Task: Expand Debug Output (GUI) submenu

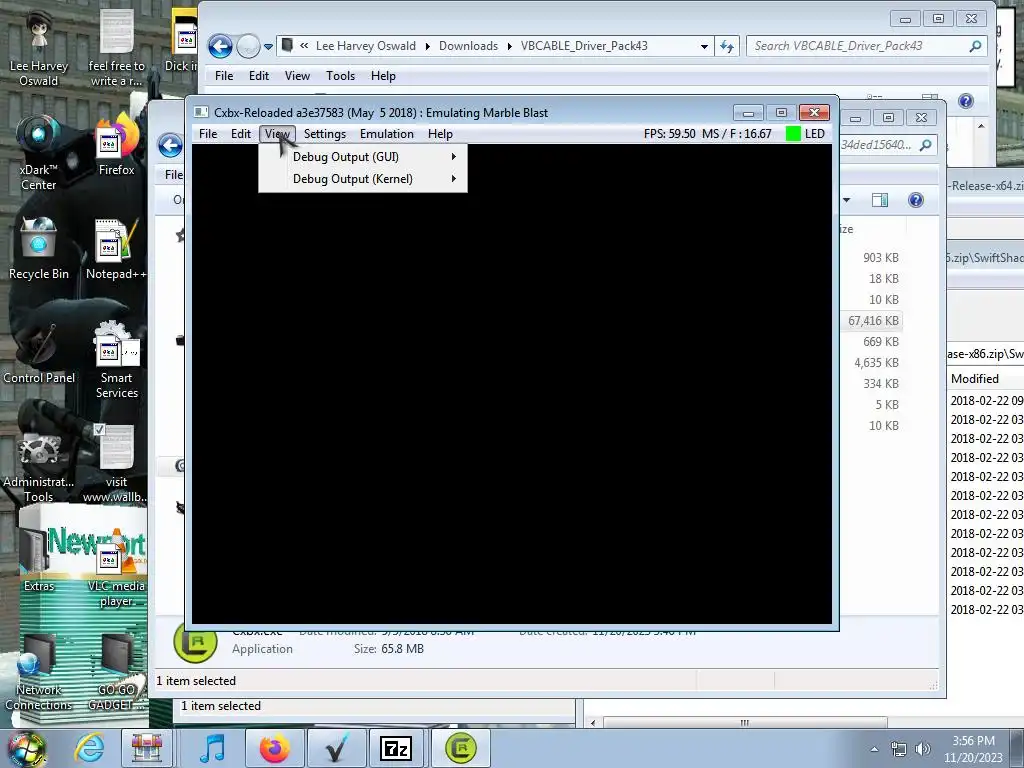Action: (x=363, y=157)
